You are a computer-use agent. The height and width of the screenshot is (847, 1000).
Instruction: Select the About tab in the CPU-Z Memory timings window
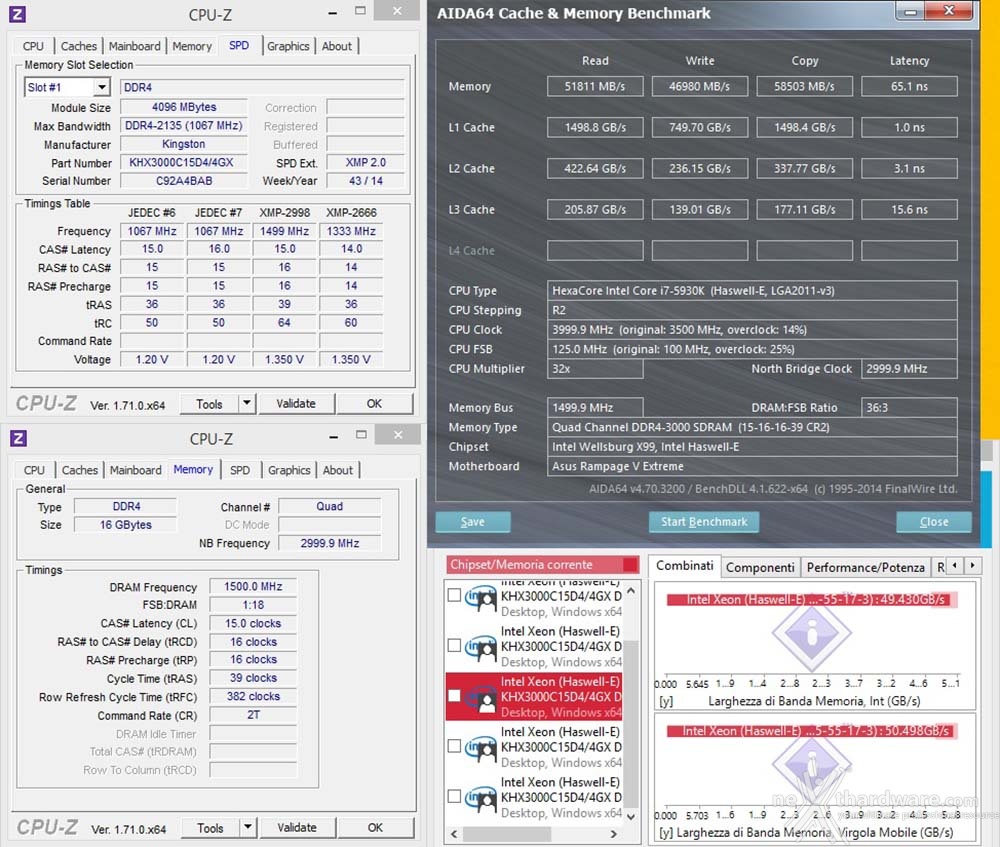pos(338,471)
